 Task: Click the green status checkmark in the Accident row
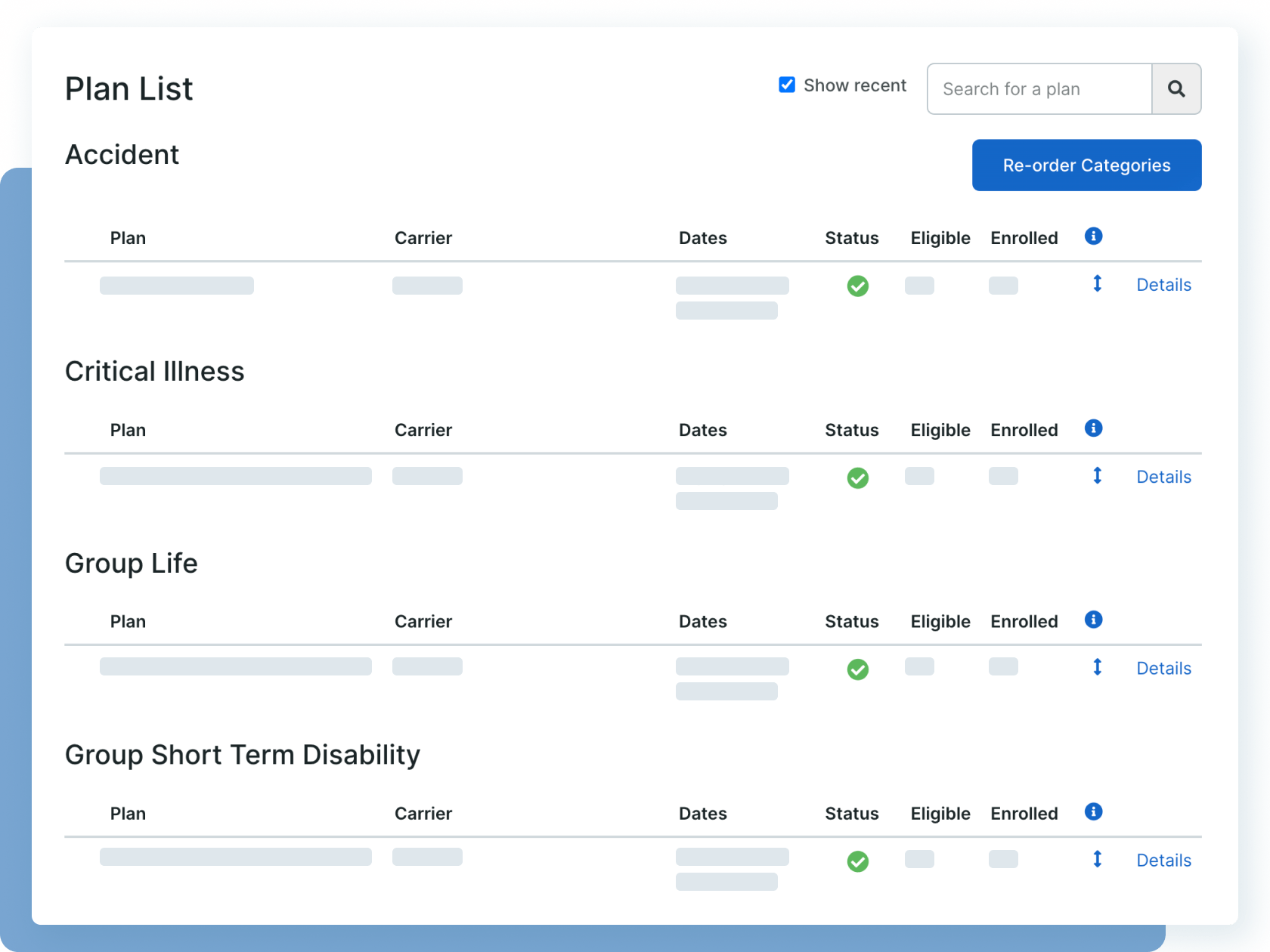[857, 286]
